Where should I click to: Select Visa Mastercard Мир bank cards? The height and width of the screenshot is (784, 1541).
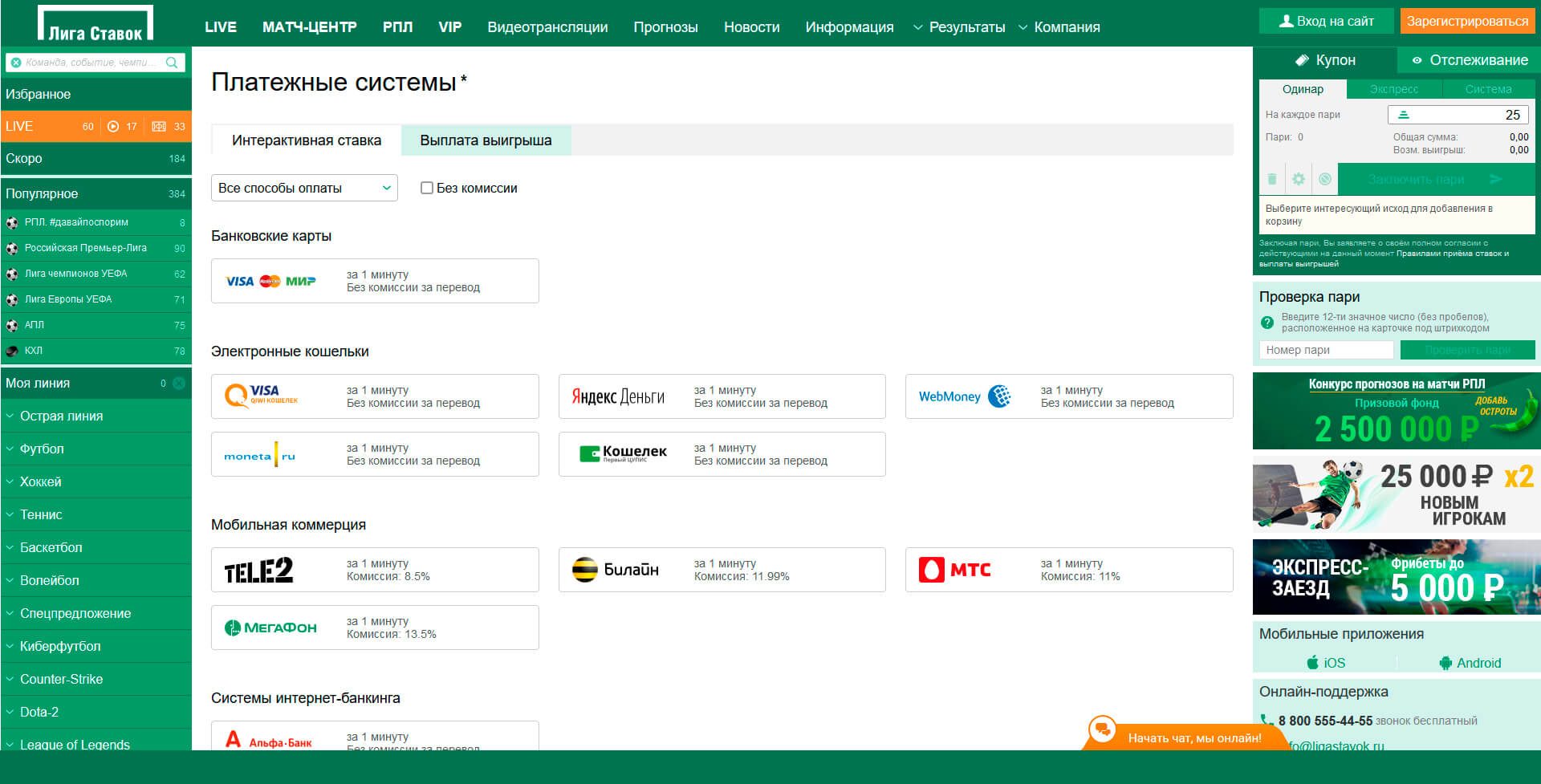pyautogui.click(x=375, y=281)
